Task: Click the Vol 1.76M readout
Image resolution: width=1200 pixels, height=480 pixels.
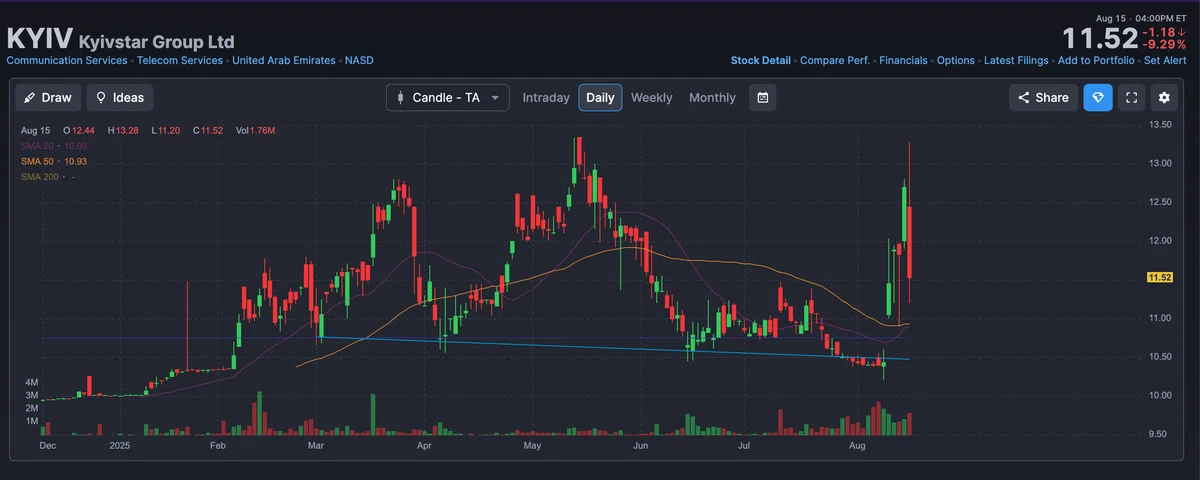Action: click(255, 131)
